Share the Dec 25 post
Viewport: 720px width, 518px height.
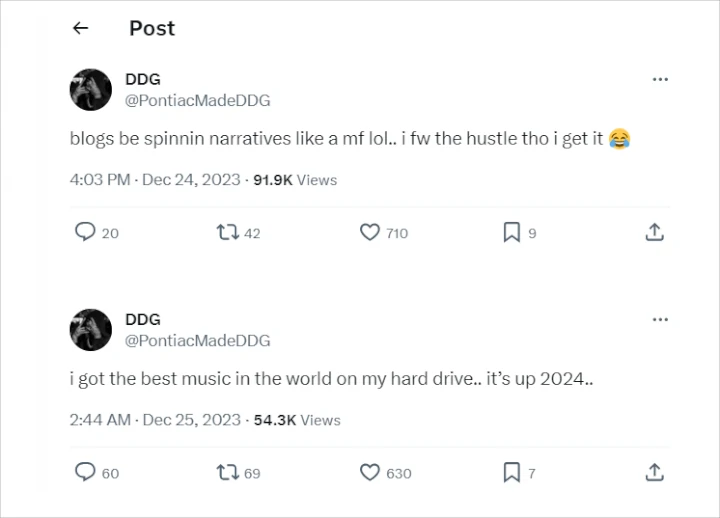pos(654,472)
